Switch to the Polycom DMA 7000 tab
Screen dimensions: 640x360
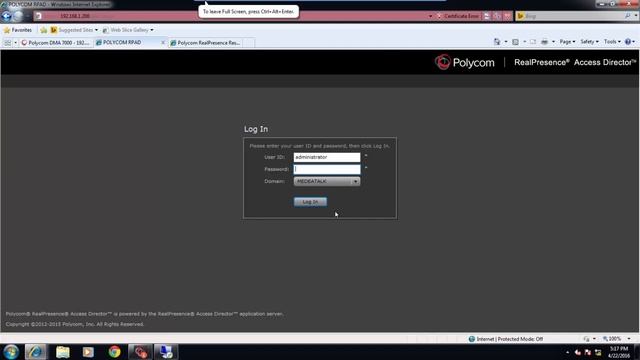(57, 42)
